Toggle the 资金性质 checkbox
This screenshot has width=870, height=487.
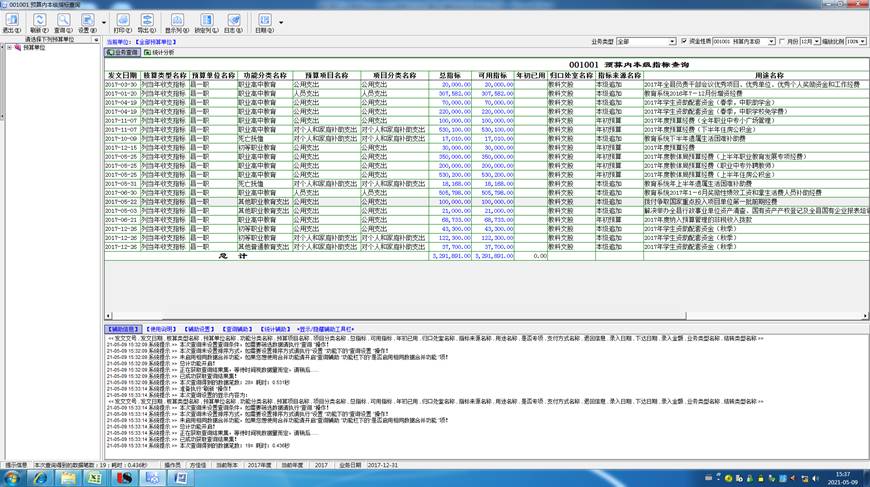[684, 41]
